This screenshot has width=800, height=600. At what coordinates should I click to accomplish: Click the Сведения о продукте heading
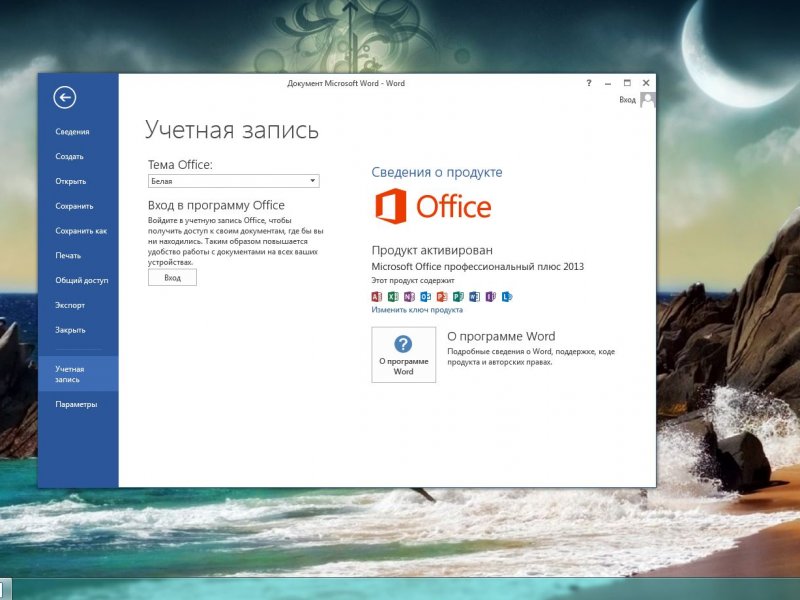(437, 172)
